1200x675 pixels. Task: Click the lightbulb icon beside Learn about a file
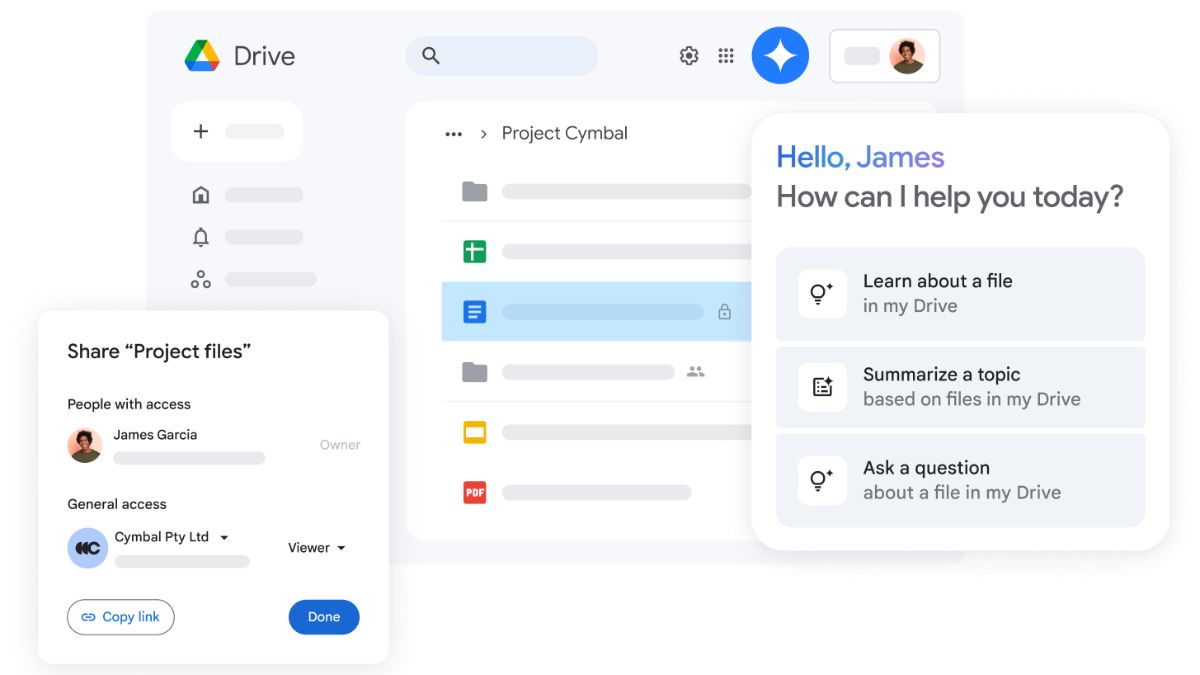[821, 293]
